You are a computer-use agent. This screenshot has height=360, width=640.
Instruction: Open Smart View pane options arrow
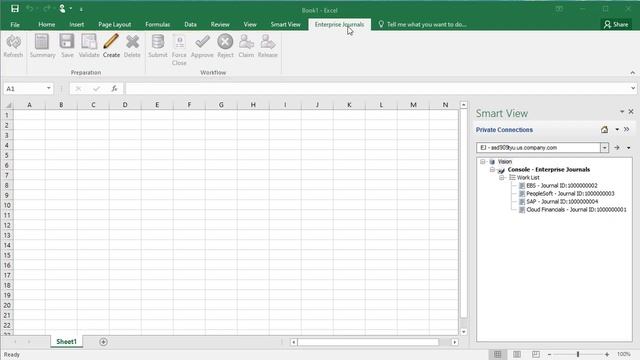(x=622, y=111)
